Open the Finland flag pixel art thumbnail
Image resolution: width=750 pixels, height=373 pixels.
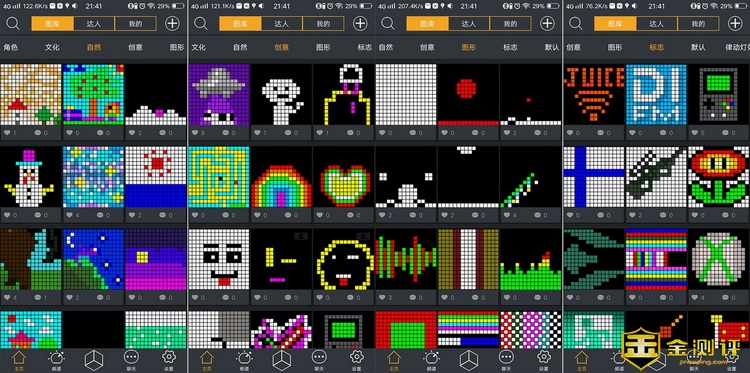pyautogui.click(x=594, y=176)
